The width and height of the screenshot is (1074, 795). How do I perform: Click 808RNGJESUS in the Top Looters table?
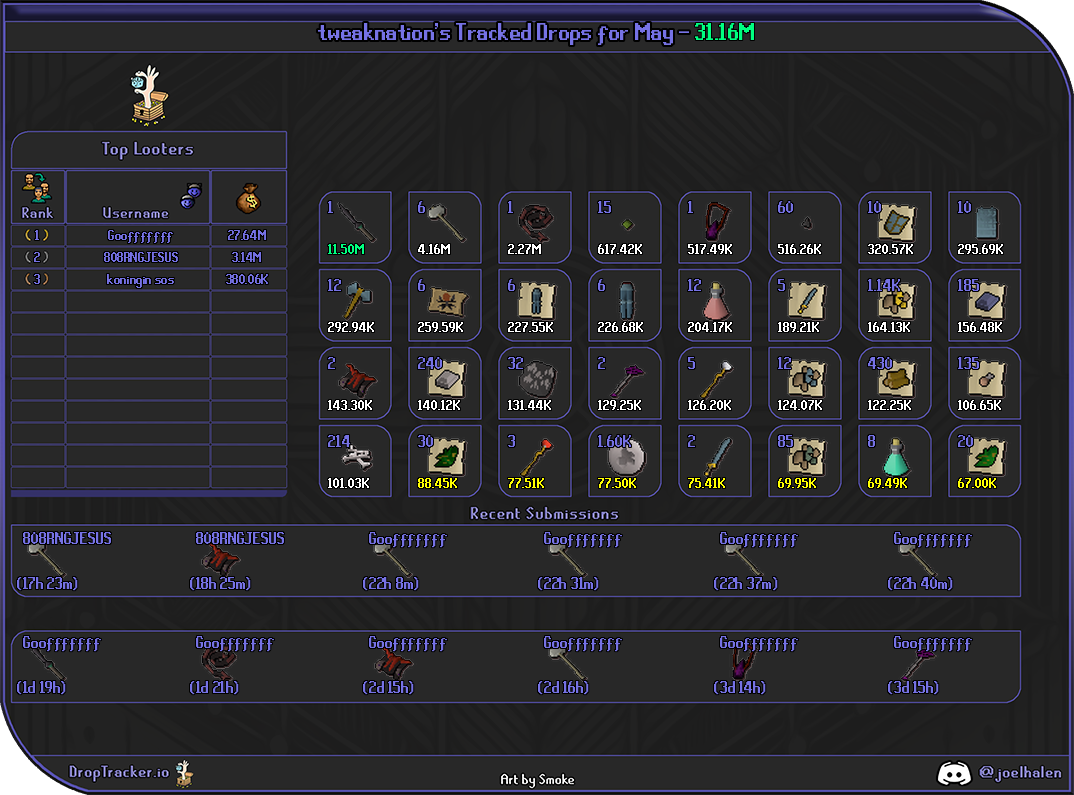(140, 257)
